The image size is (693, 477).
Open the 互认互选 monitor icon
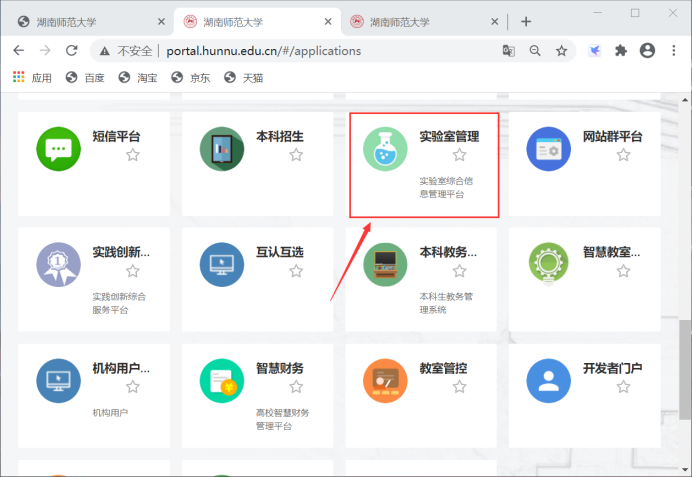221,264
